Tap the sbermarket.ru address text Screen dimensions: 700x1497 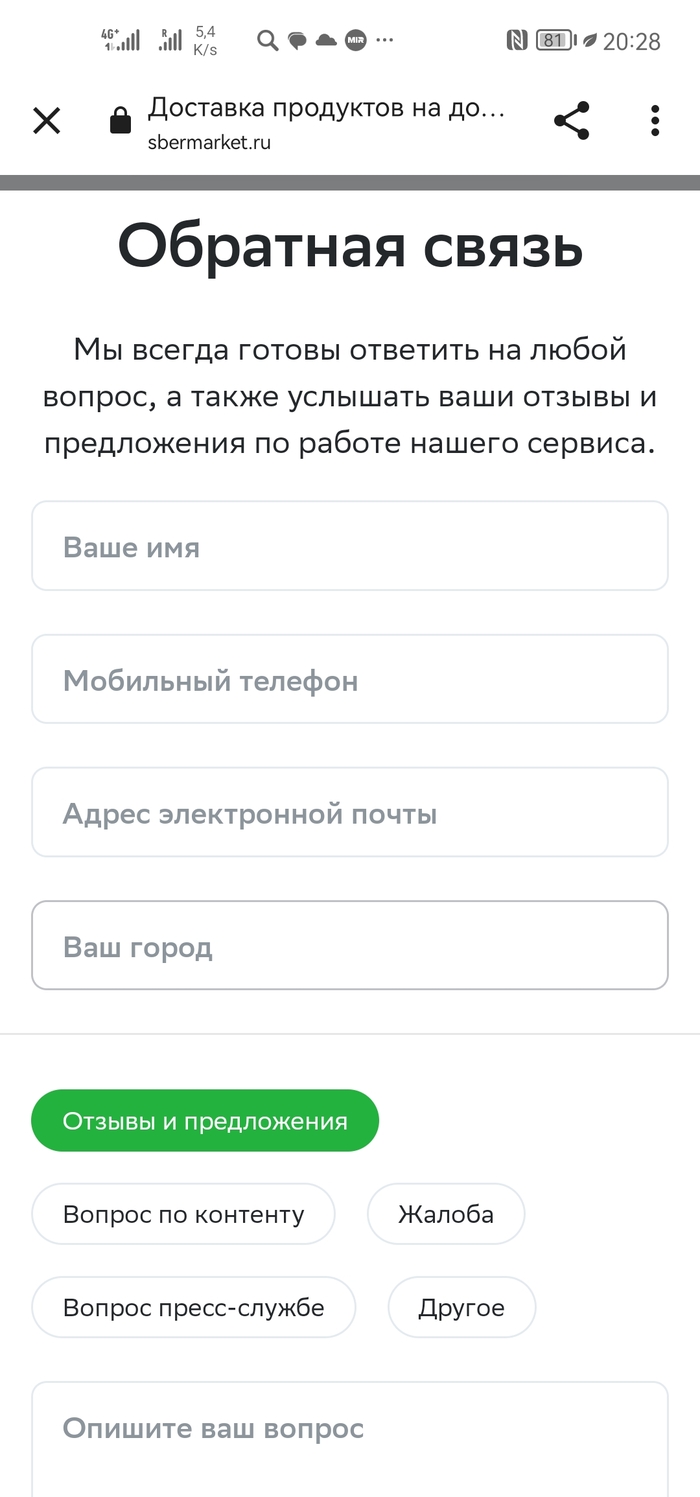point(209,142)
